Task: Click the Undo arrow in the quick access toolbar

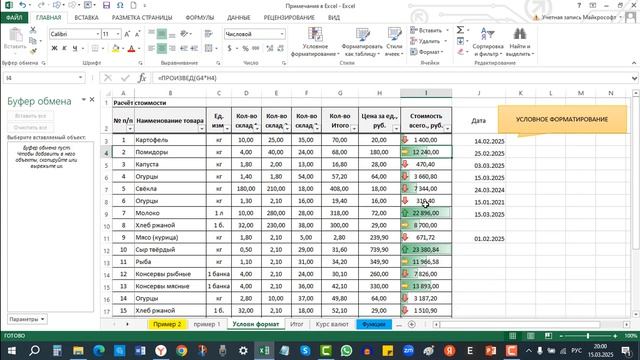Action: click(23, 5)
